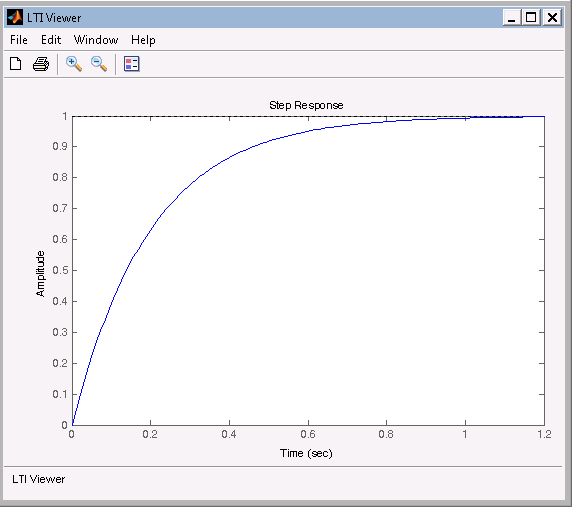Click the 0.1 amplitude tick label
This screenshot has height=509, width=572.
[60, 394]
